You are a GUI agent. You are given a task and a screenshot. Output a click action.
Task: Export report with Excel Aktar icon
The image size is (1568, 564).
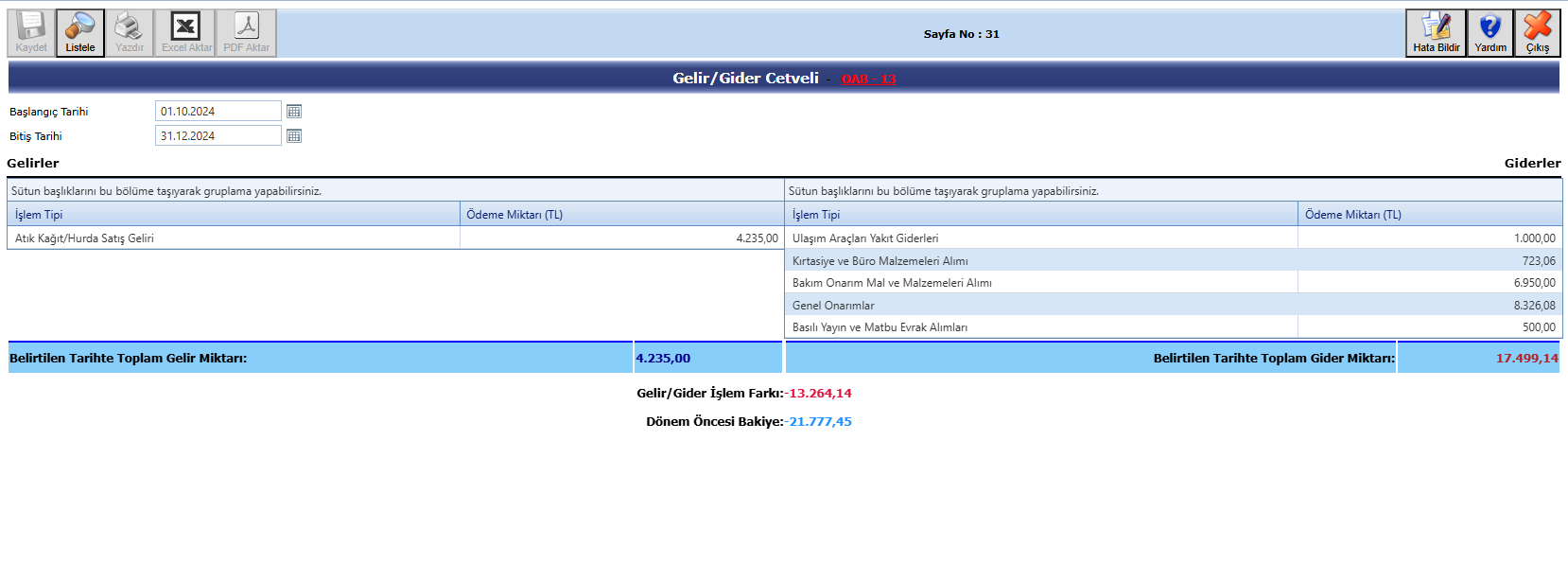185,33
